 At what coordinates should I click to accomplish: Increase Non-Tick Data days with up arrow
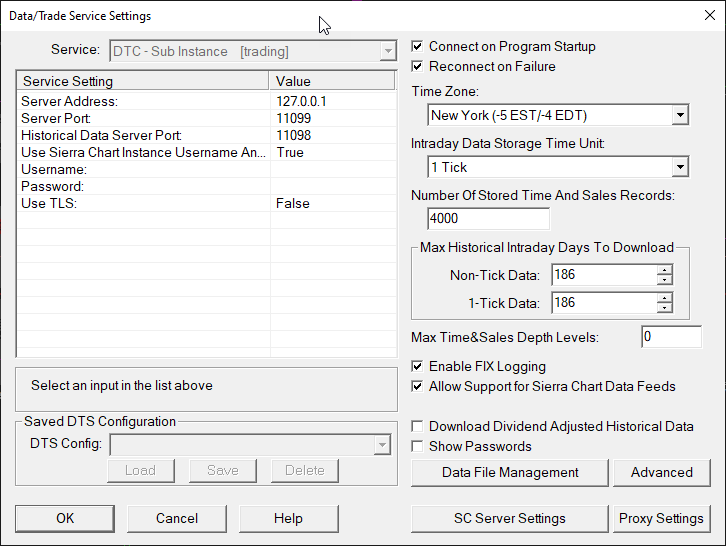coord(664,270)
